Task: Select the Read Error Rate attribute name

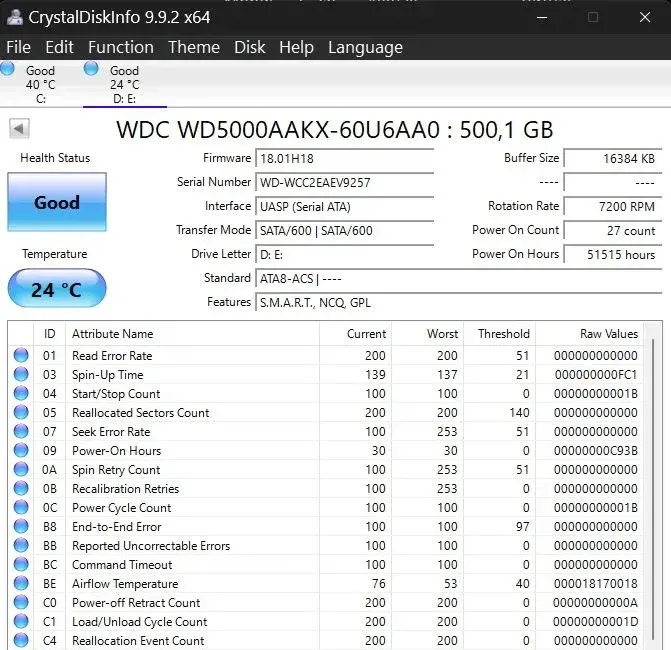Action: [112, 356]
